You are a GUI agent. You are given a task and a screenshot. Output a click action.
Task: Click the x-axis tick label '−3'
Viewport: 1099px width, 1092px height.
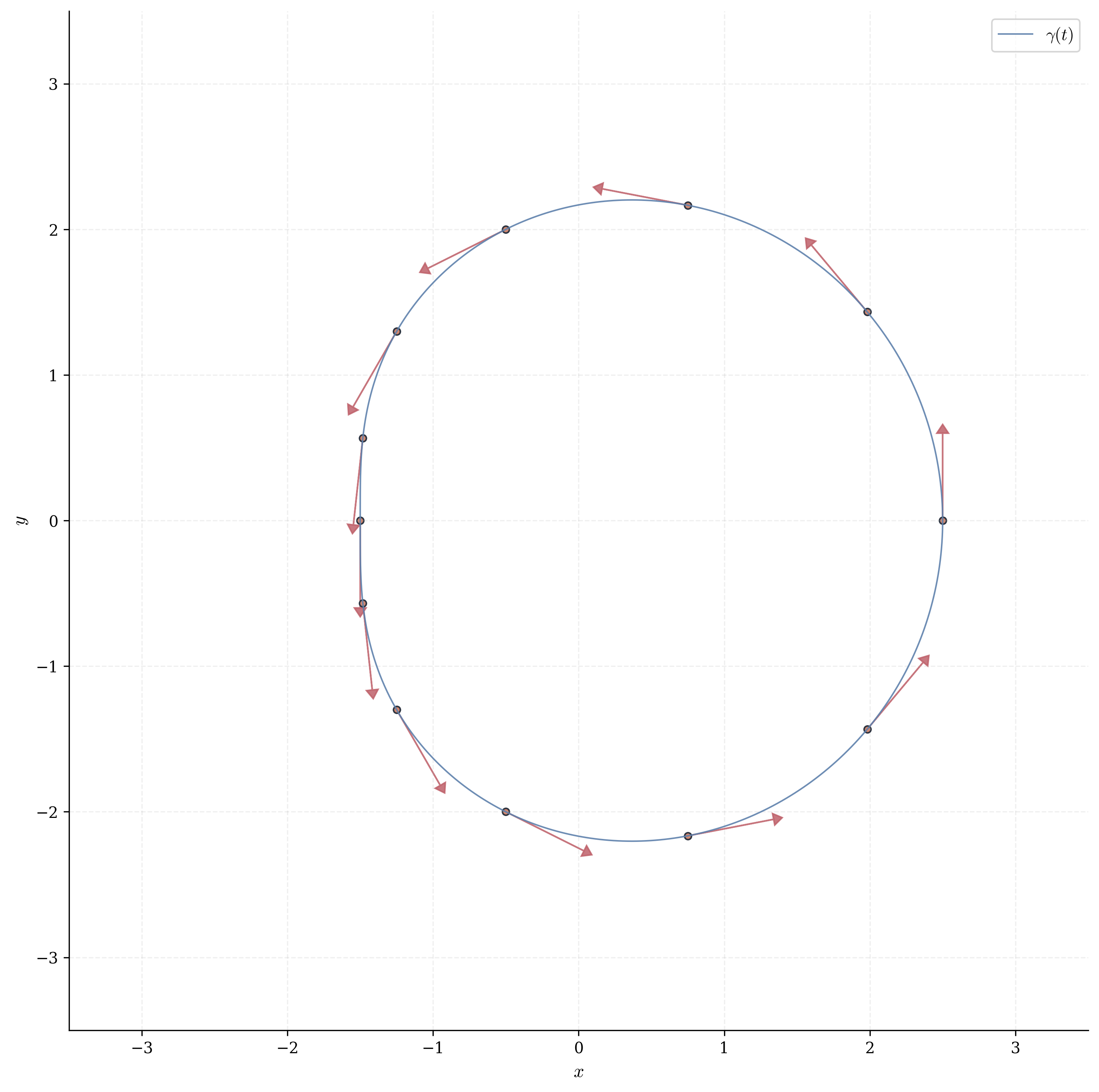141,1048
